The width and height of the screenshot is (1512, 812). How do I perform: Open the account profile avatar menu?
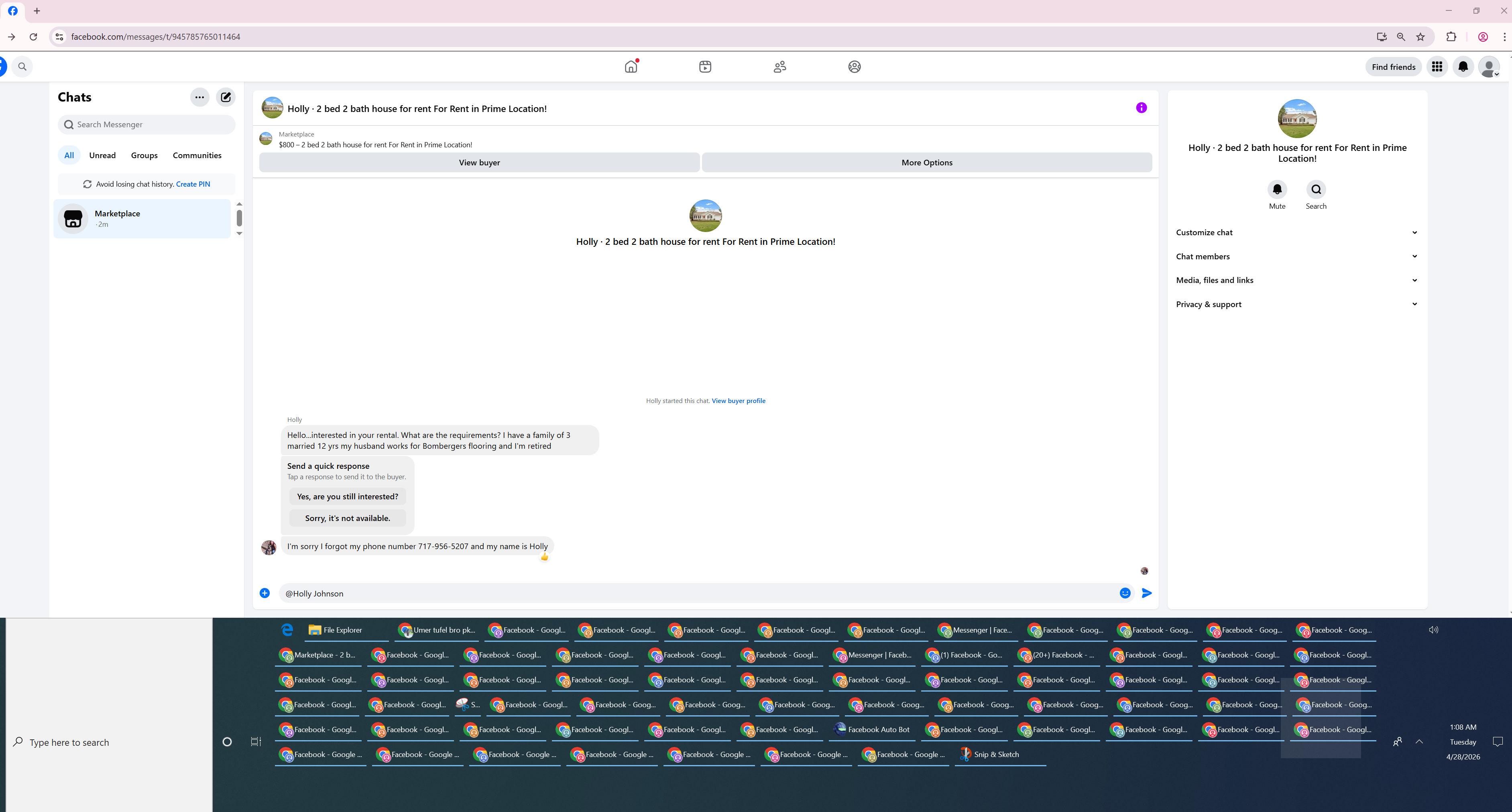(1489, 67)
